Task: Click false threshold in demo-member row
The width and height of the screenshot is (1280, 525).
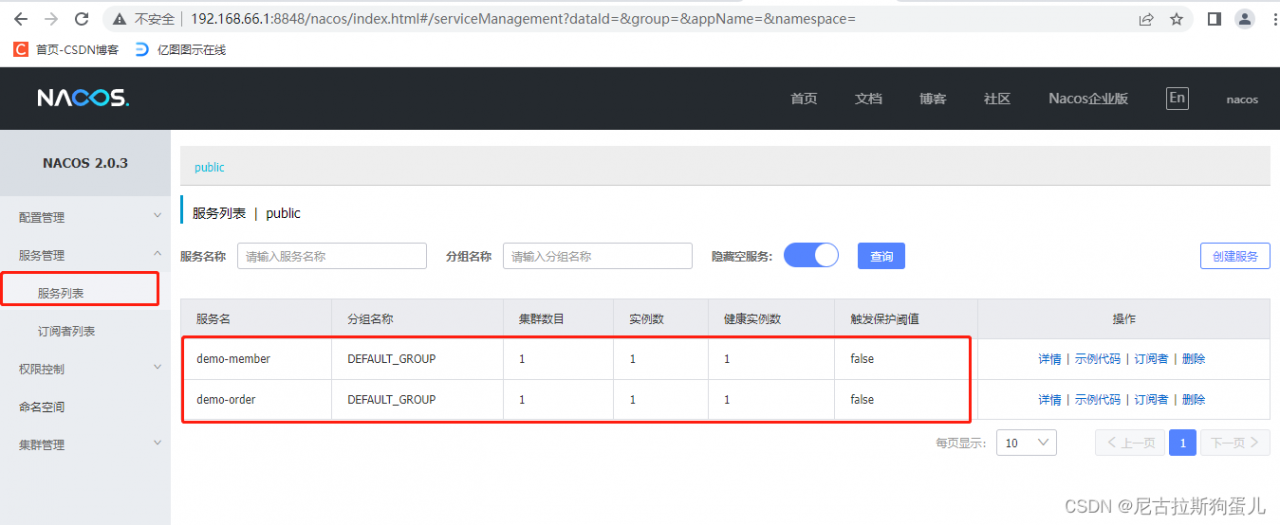Action: click(862, 359)
